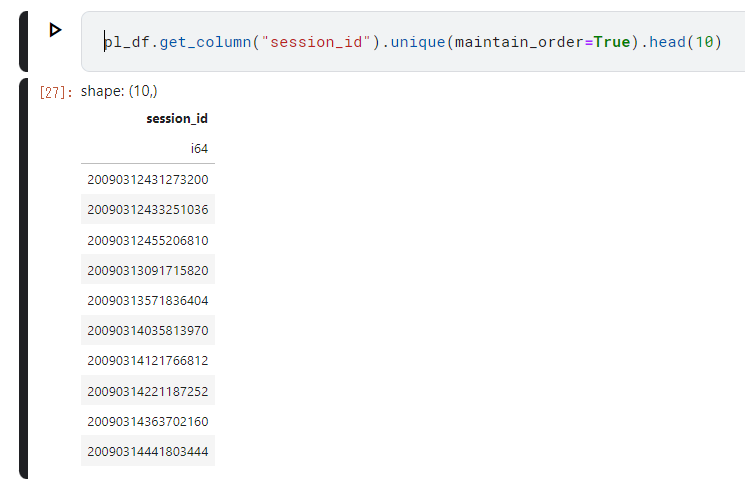Collapse the input cell using left bar
This screenshot has width=745, height=482.
(x=23, y=41)
